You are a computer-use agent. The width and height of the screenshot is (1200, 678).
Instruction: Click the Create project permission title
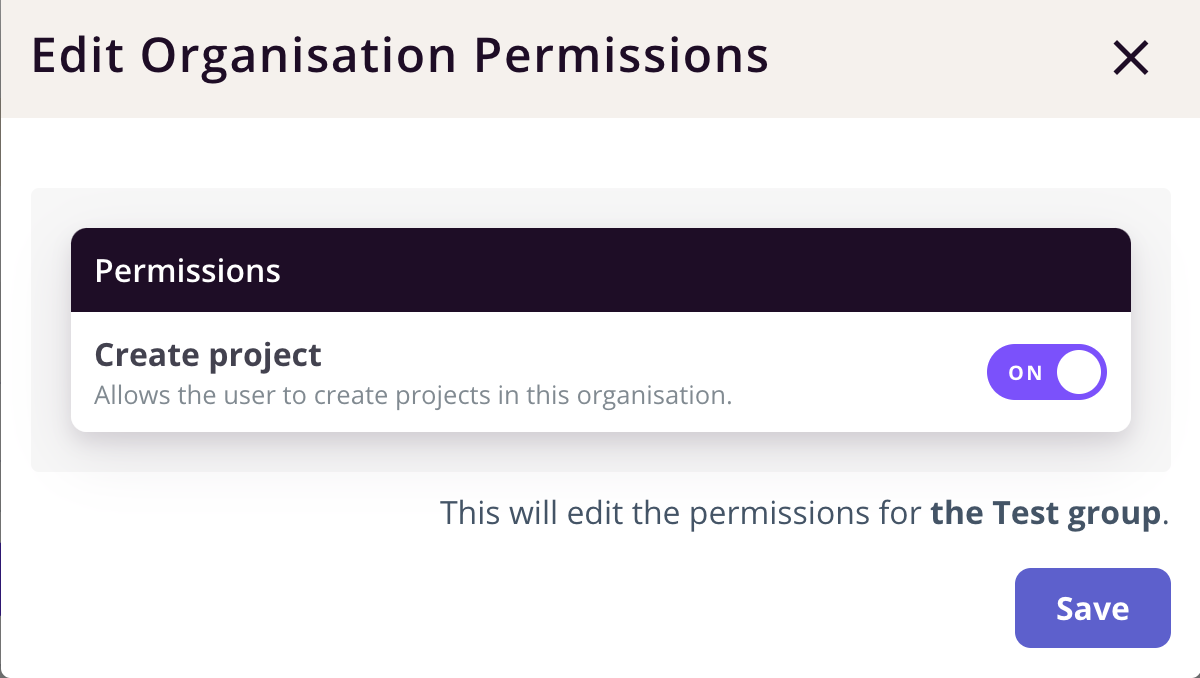(x=207, y=355)
